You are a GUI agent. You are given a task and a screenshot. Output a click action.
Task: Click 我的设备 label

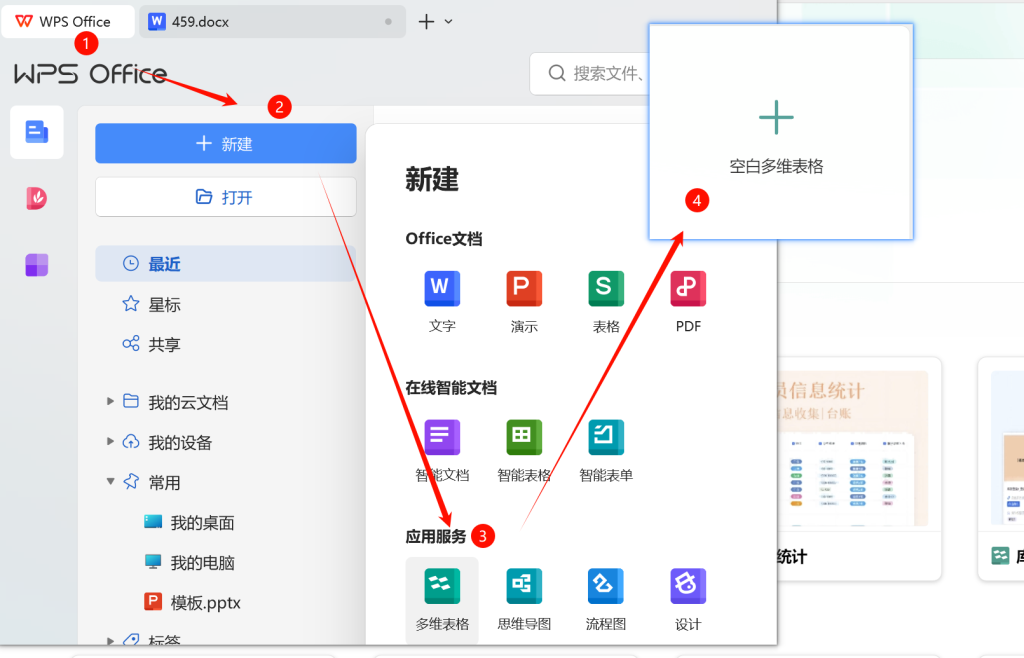(x=180, y=443)
